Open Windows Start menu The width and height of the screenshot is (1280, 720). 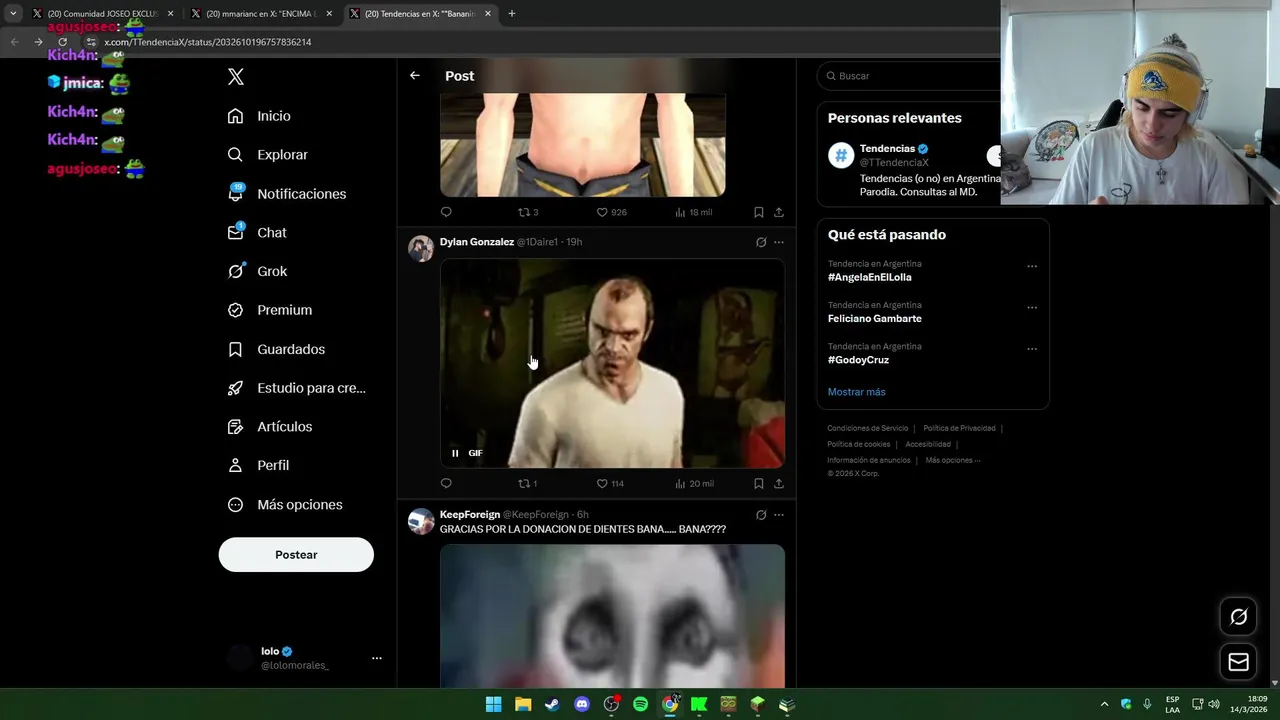click(493, 704)
